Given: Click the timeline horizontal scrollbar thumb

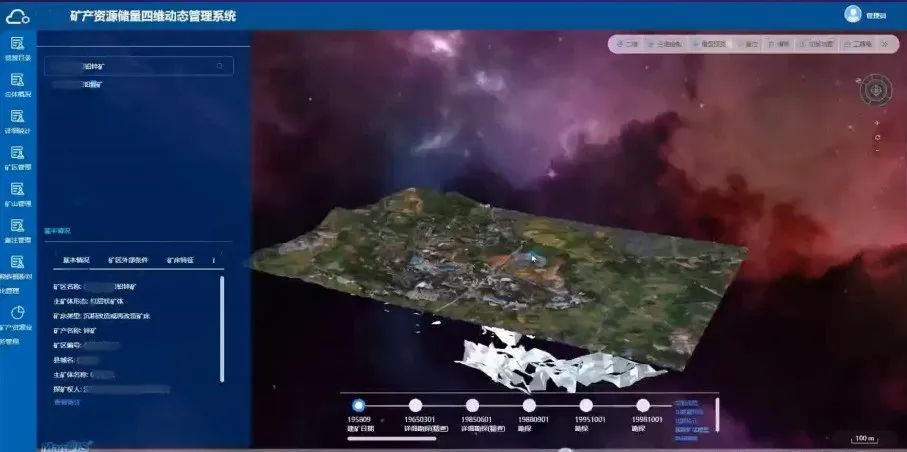Looking at the screenshot, I should coord(392,439).
